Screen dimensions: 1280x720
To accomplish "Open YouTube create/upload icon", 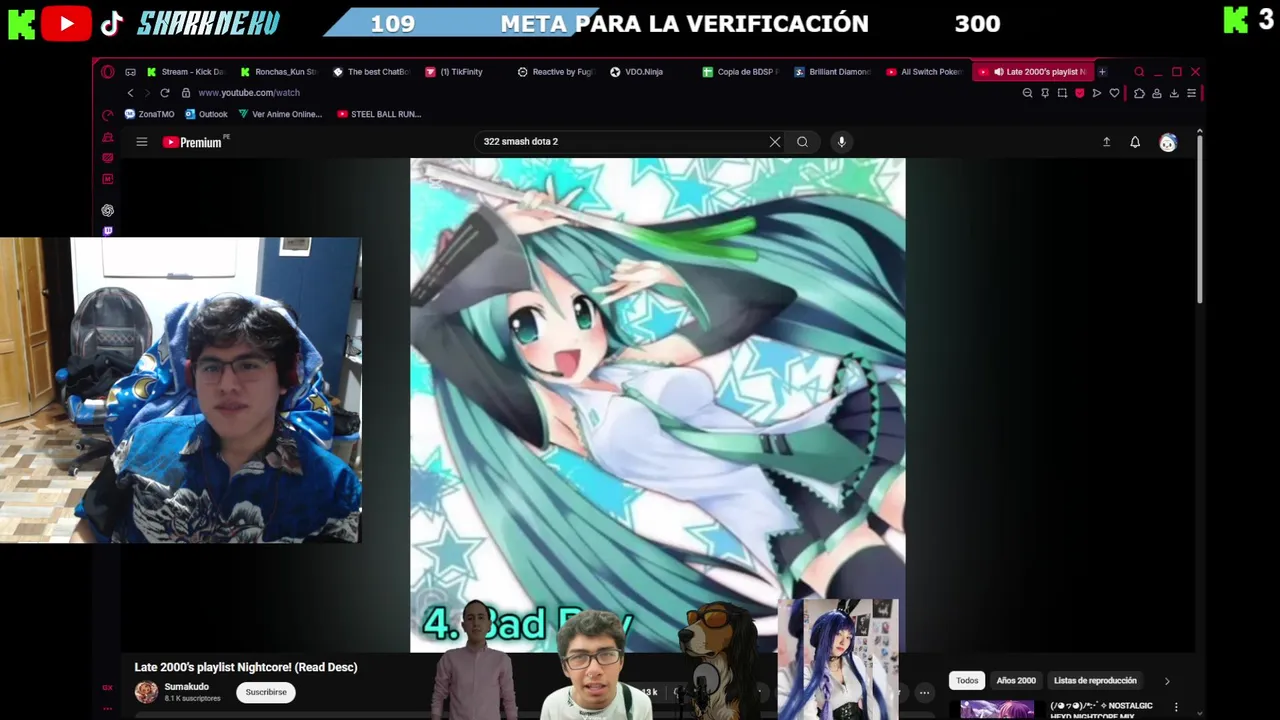I will 1106,142.
